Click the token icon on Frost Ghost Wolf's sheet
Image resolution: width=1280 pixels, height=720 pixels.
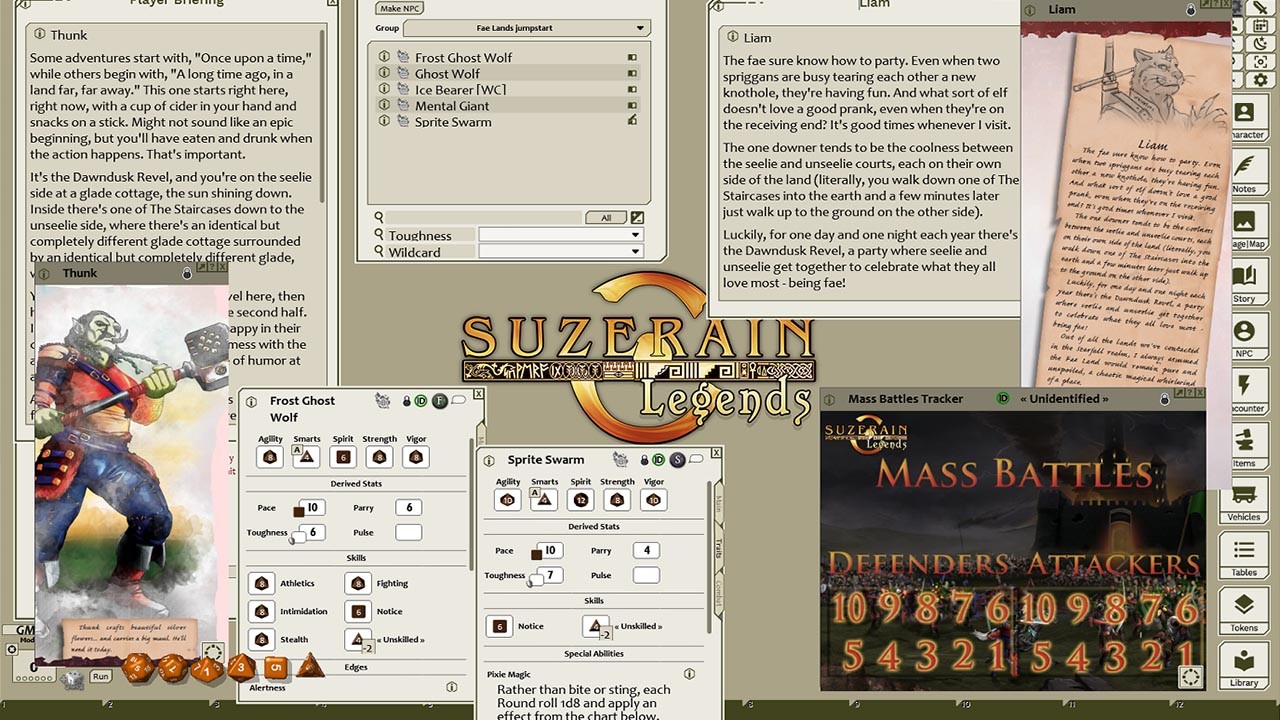point(383,399)
